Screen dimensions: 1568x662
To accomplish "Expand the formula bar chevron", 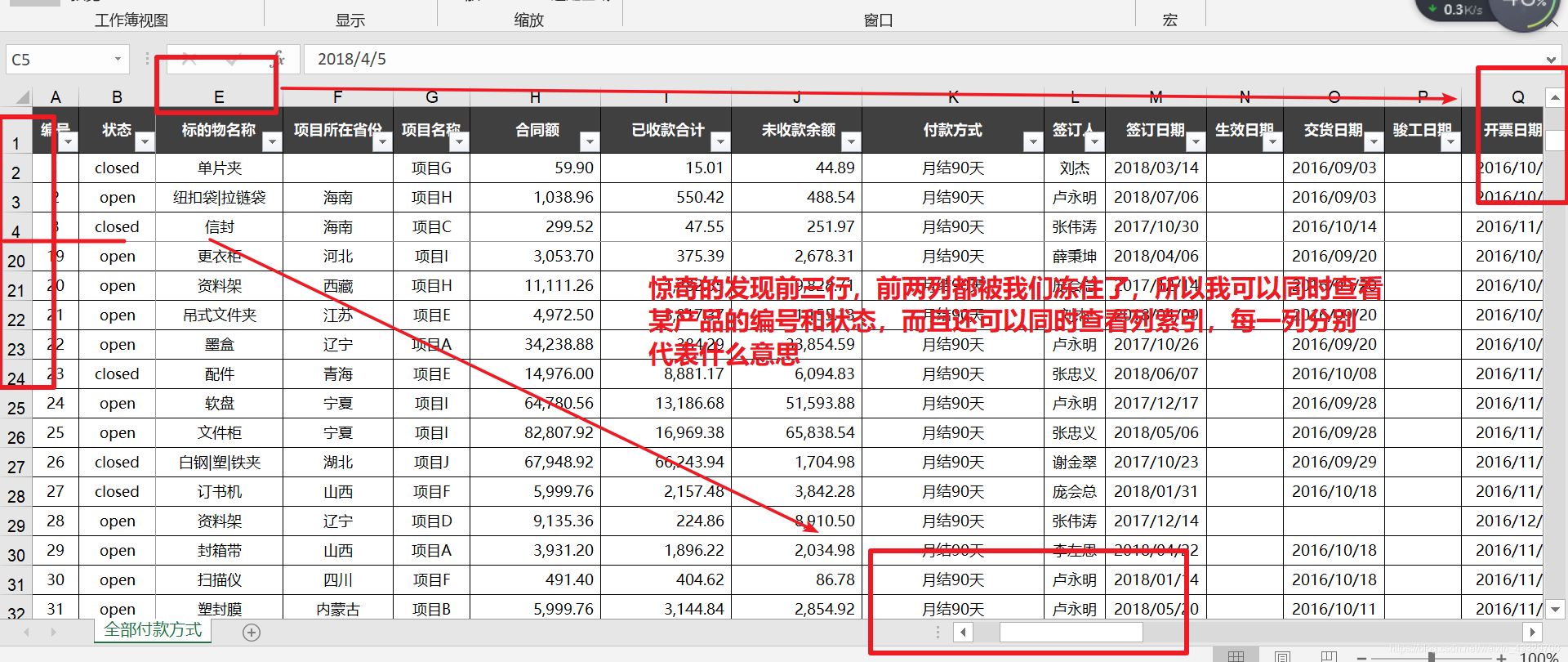I will (x=1550, y=59).
